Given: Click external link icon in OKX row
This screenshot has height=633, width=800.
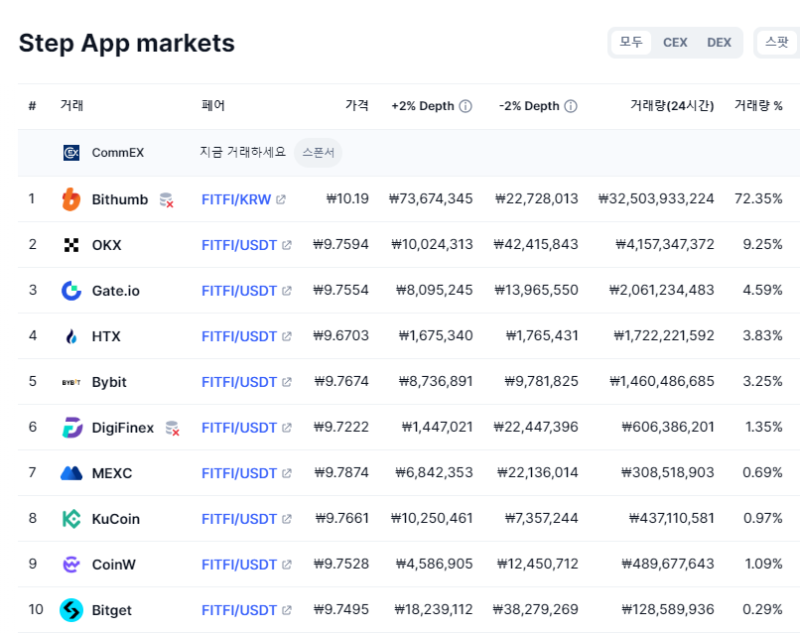Looking at the screenshot, I should tap(287, 245).
